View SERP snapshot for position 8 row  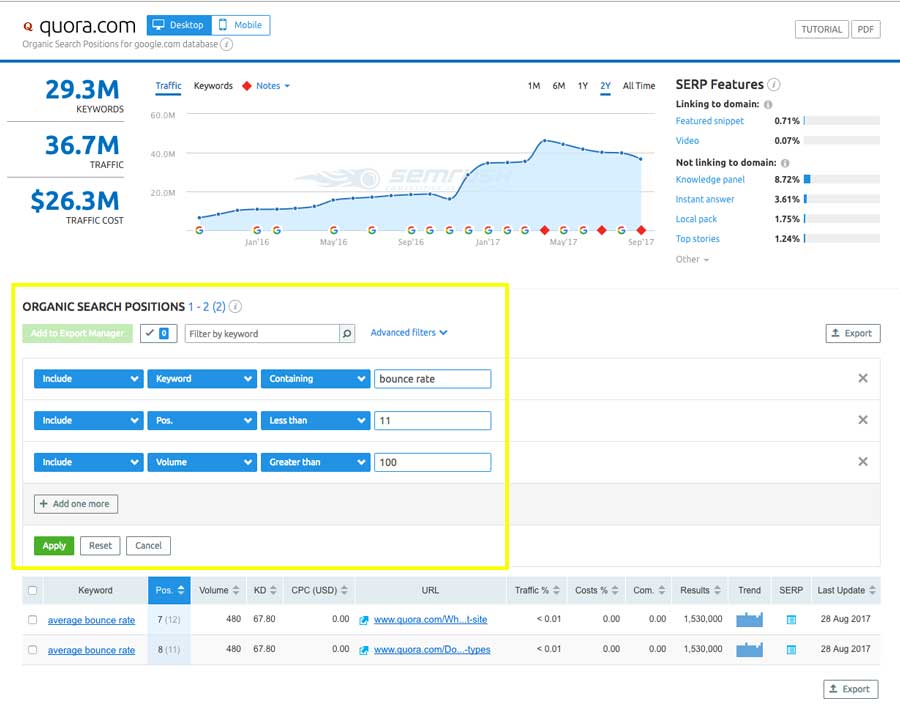click(x=791, y=649)
